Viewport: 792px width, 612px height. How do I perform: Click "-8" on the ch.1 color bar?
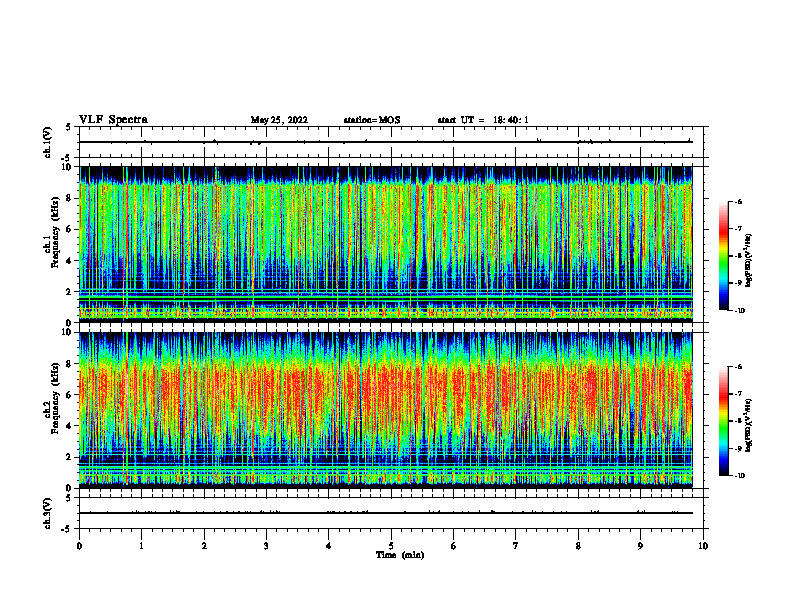pyautogui.click(x=738, y=256)
